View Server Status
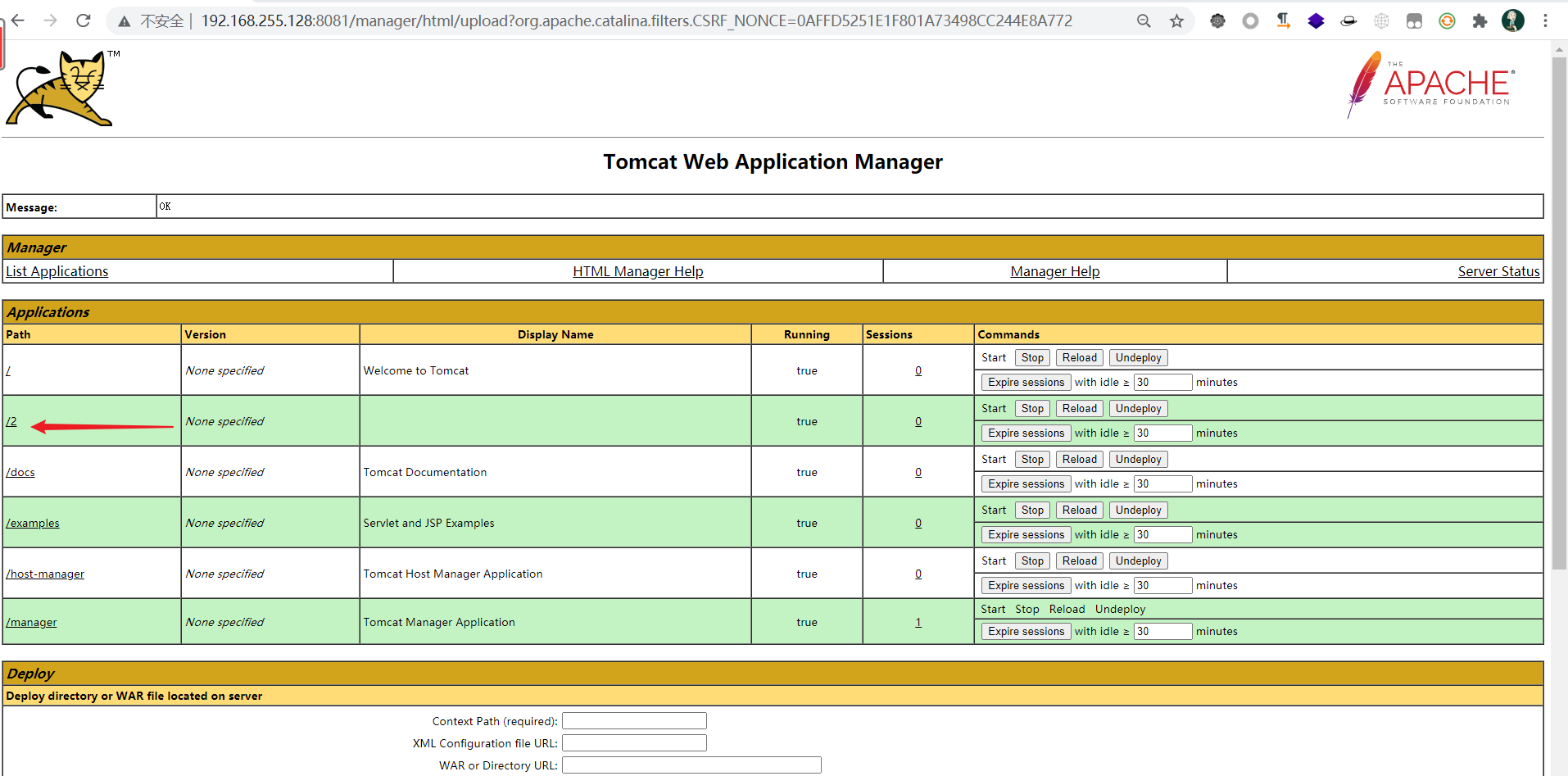Image resolution: width=1568 pixels, height=776 pixels. pyautogui.click(x=1499, y=271)
